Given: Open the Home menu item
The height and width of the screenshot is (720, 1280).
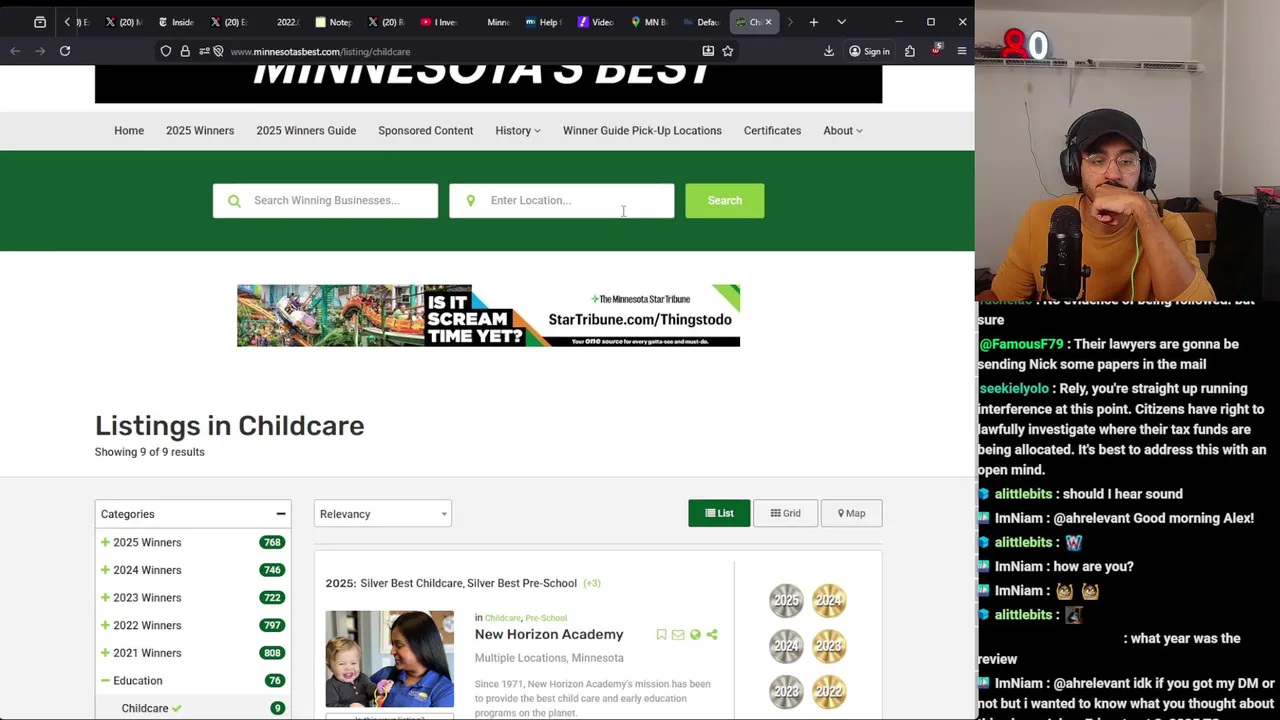Looking at the screenshot, I should tap(129, 131).
